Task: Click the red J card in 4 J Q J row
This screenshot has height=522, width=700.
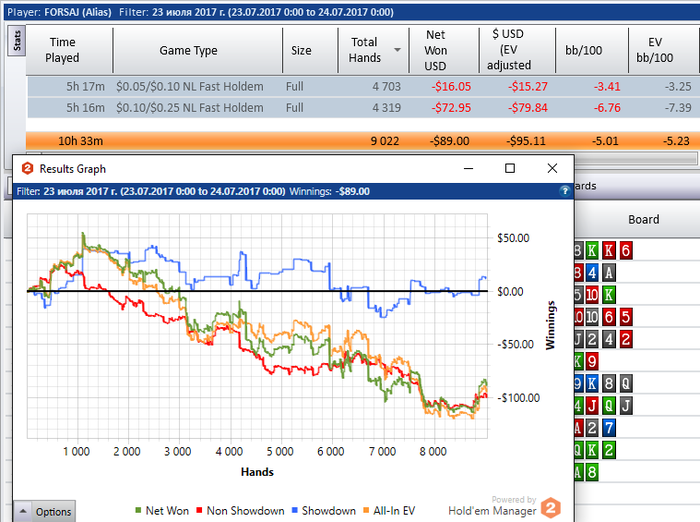Action: click(592, 406)
